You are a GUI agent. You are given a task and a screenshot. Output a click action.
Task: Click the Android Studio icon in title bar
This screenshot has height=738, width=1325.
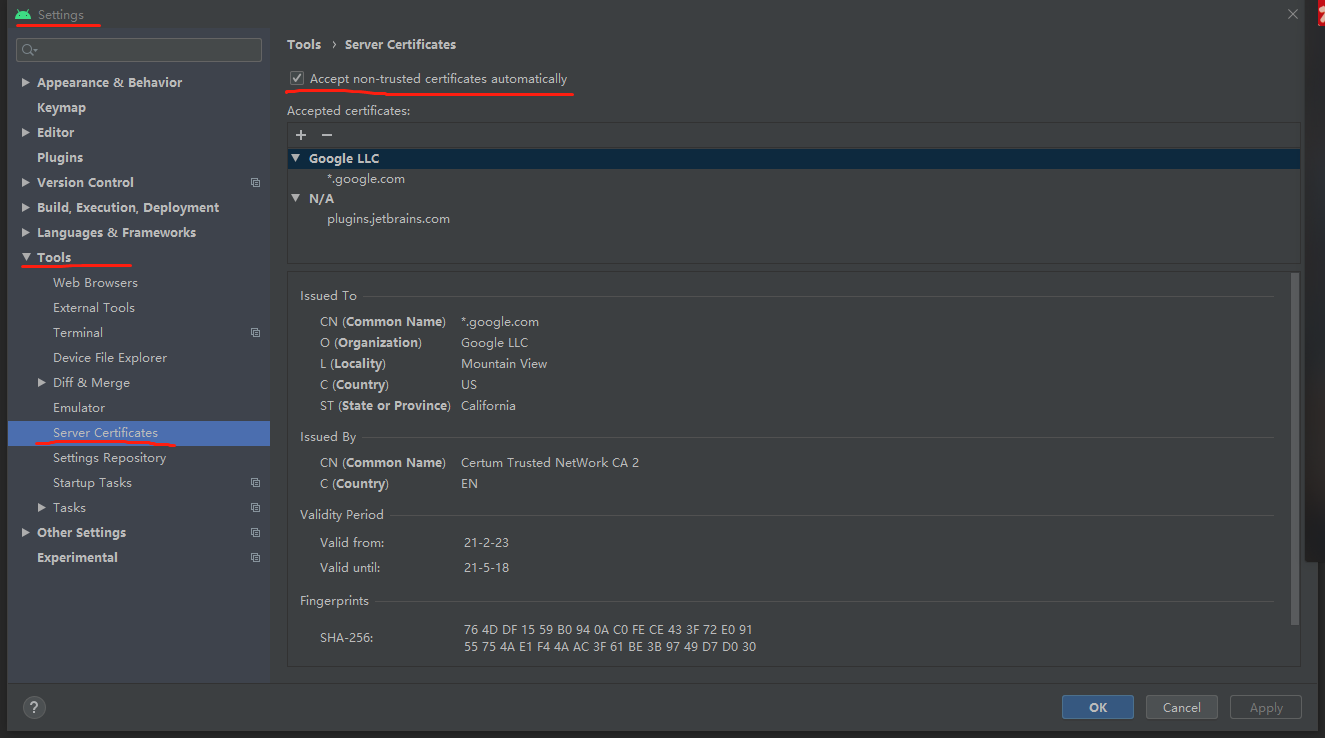pyautogui.click(x=23, y=14)
